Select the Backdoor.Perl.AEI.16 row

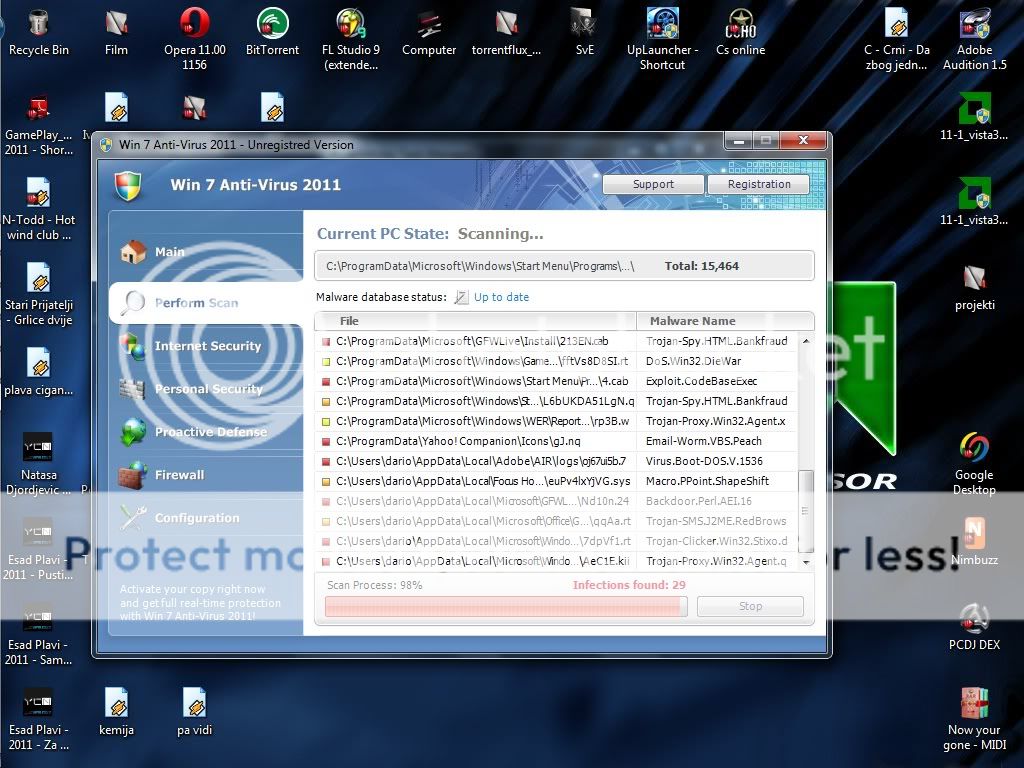(556, 501)
